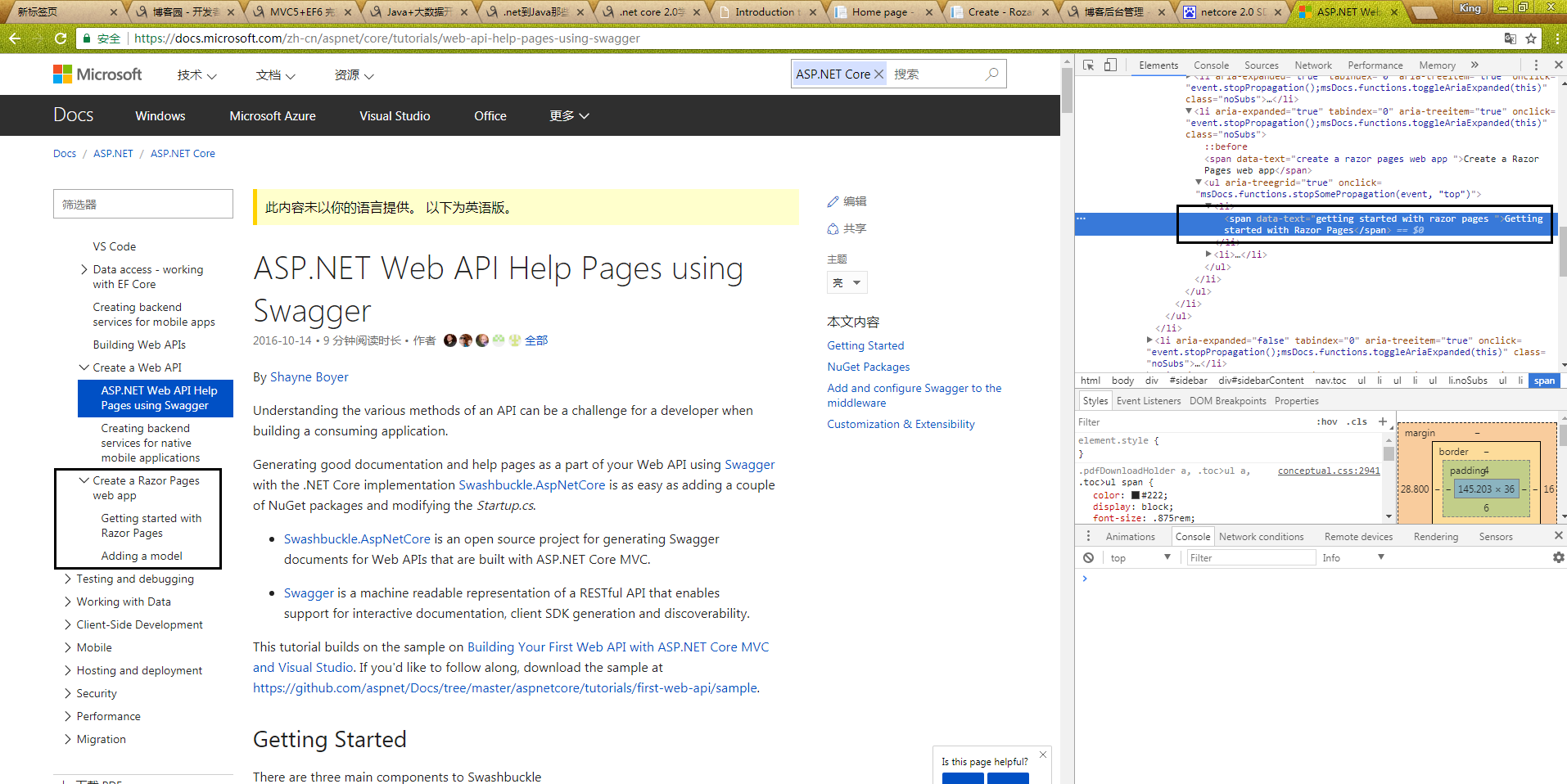Open Visual Studio in Docs nav bar
The height and width of the screenshot is (784, 1567).
(395, 116)
